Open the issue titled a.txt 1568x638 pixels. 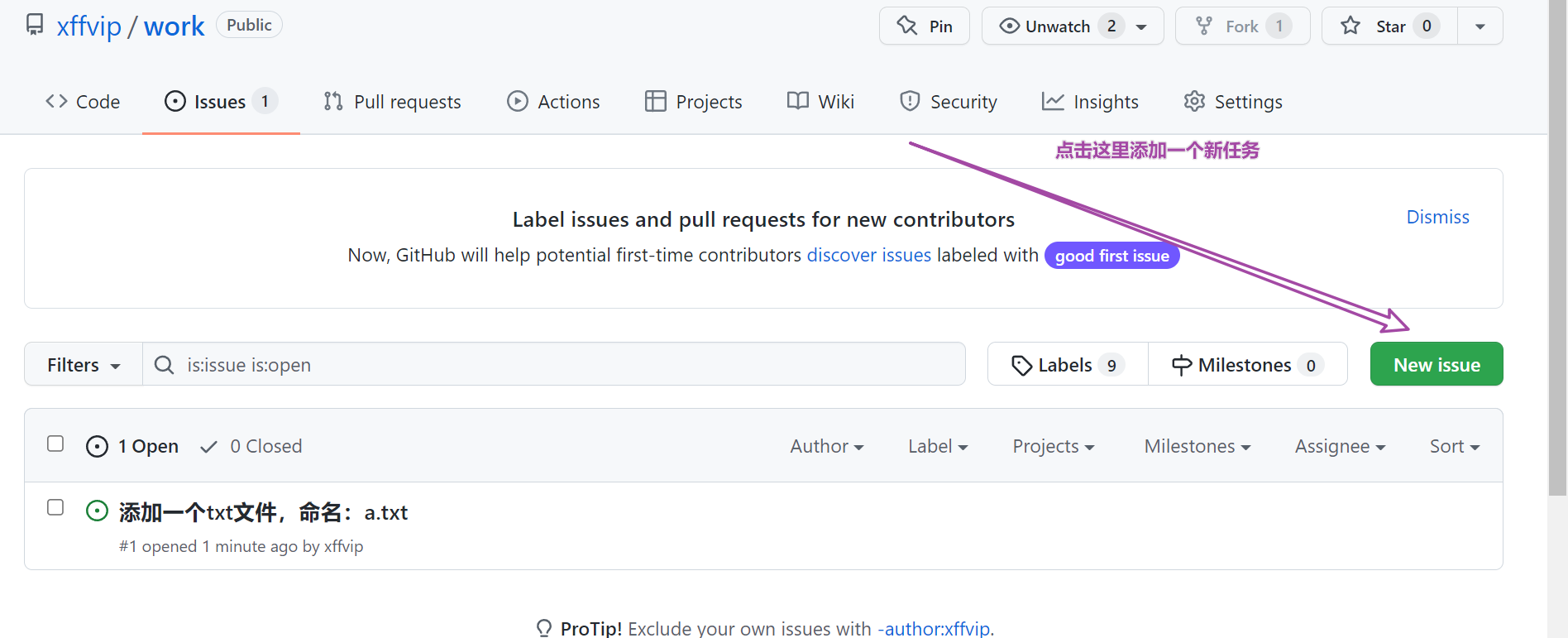[263, 512]
